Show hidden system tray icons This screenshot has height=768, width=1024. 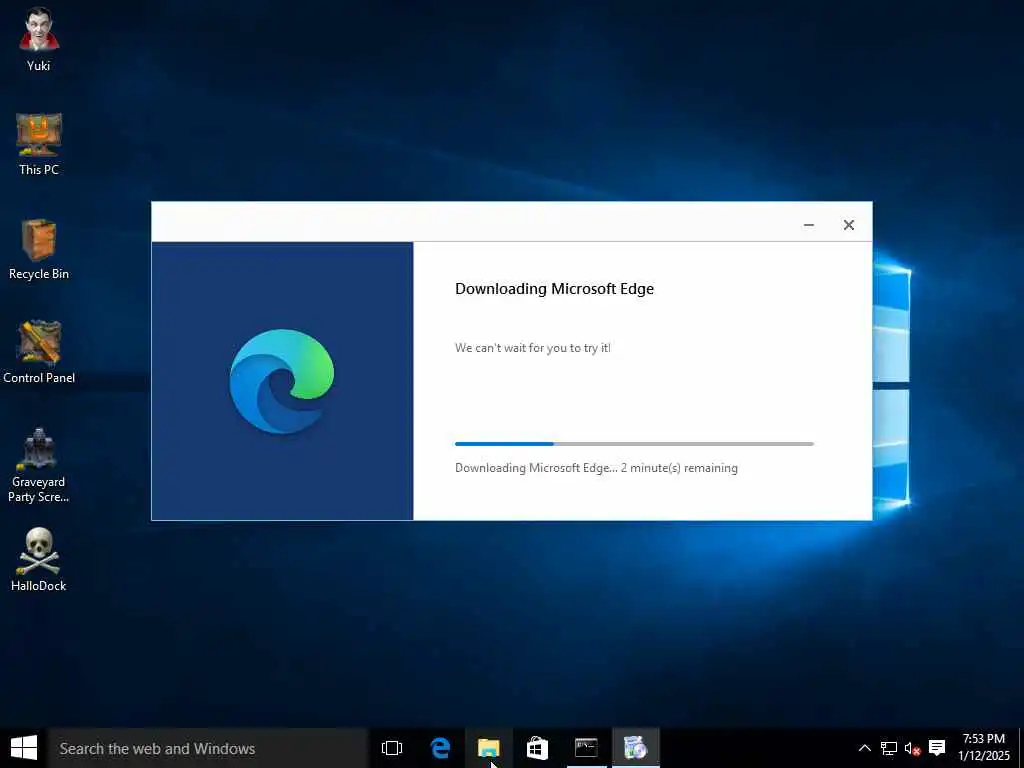pyautogui.click(x=864, y=748)
